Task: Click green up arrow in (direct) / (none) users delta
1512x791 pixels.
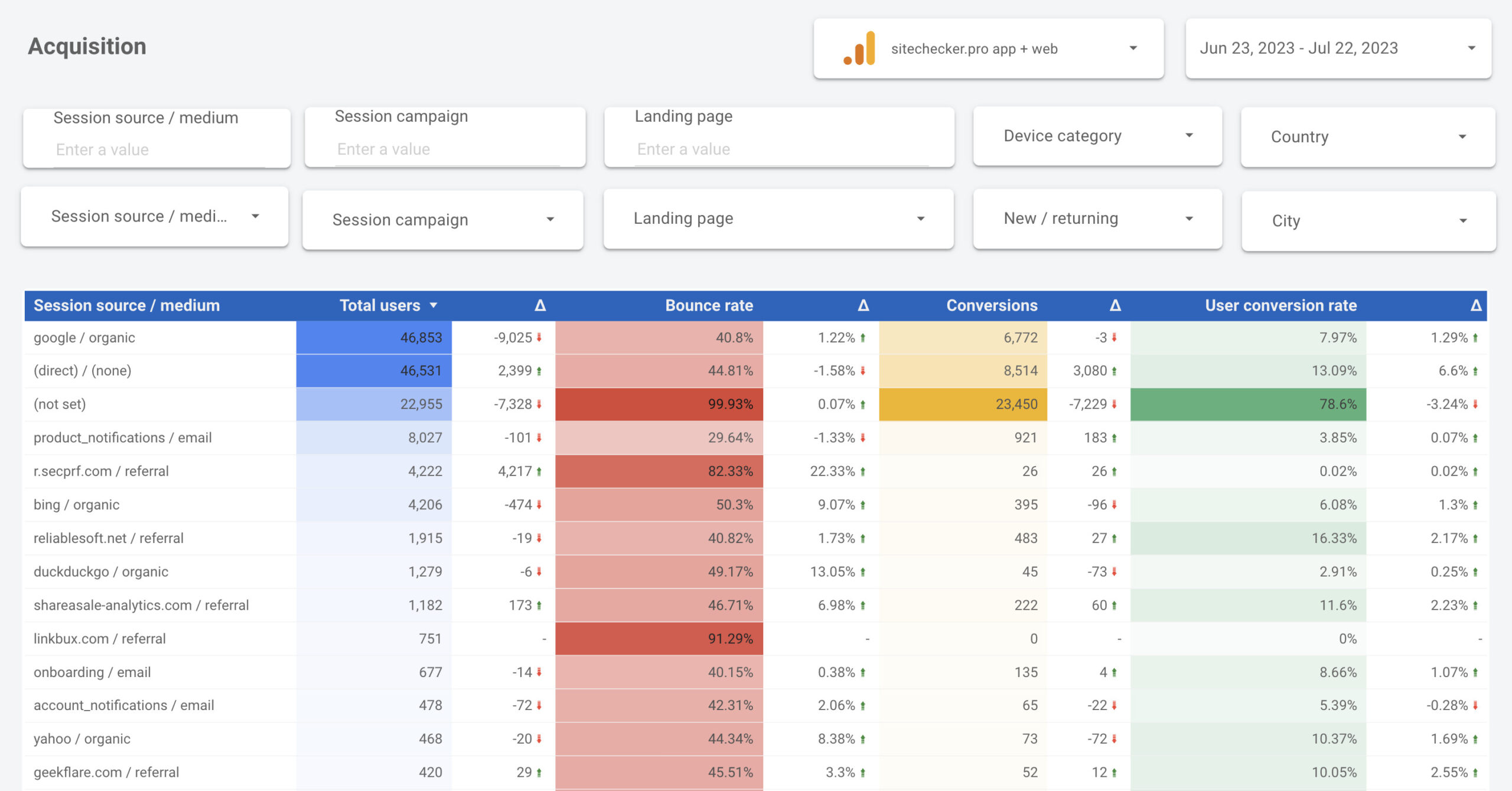Action: tap(539, 371)
